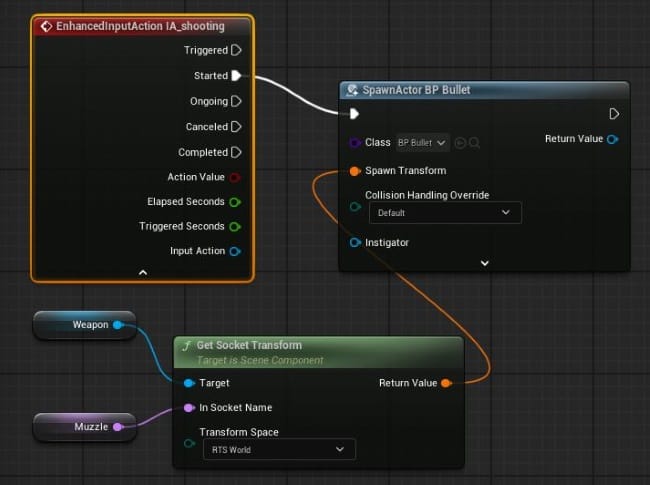Open the BP Bullet class dropdown
The width and height of the screenshot is (650, 485).
pyautogui.click(x=422, y=143)
